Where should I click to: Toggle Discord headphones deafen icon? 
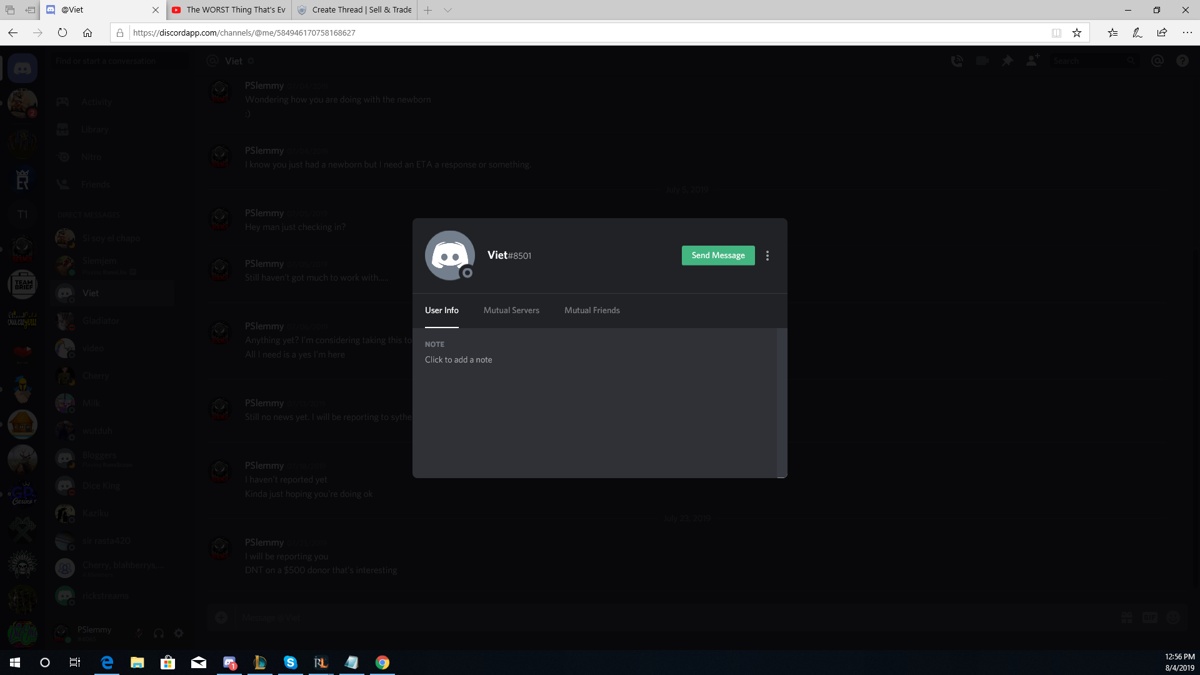pos(159,633)
